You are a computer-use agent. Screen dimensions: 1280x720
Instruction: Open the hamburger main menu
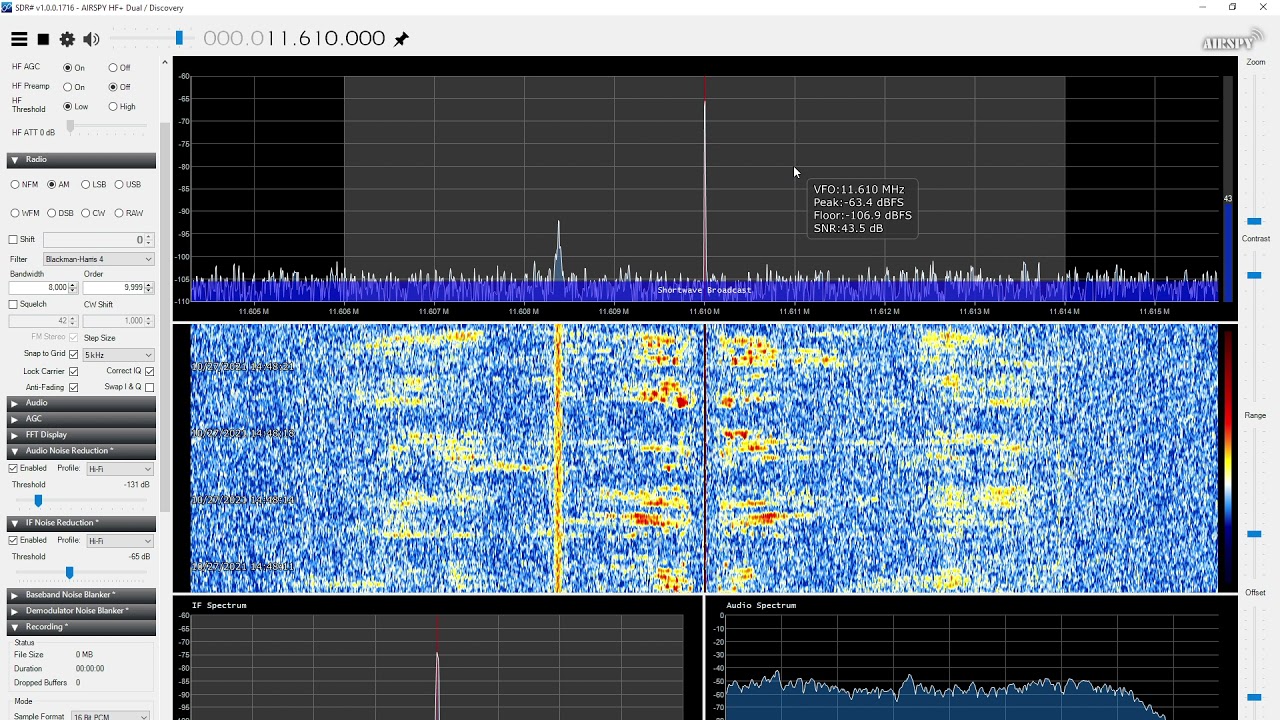pos(19,39)
